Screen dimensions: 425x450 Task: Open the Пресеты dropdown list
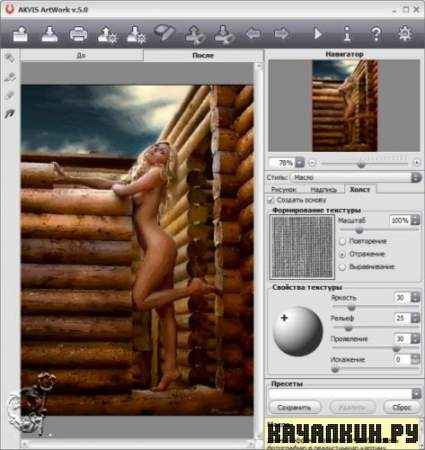(x=416, y=394)
